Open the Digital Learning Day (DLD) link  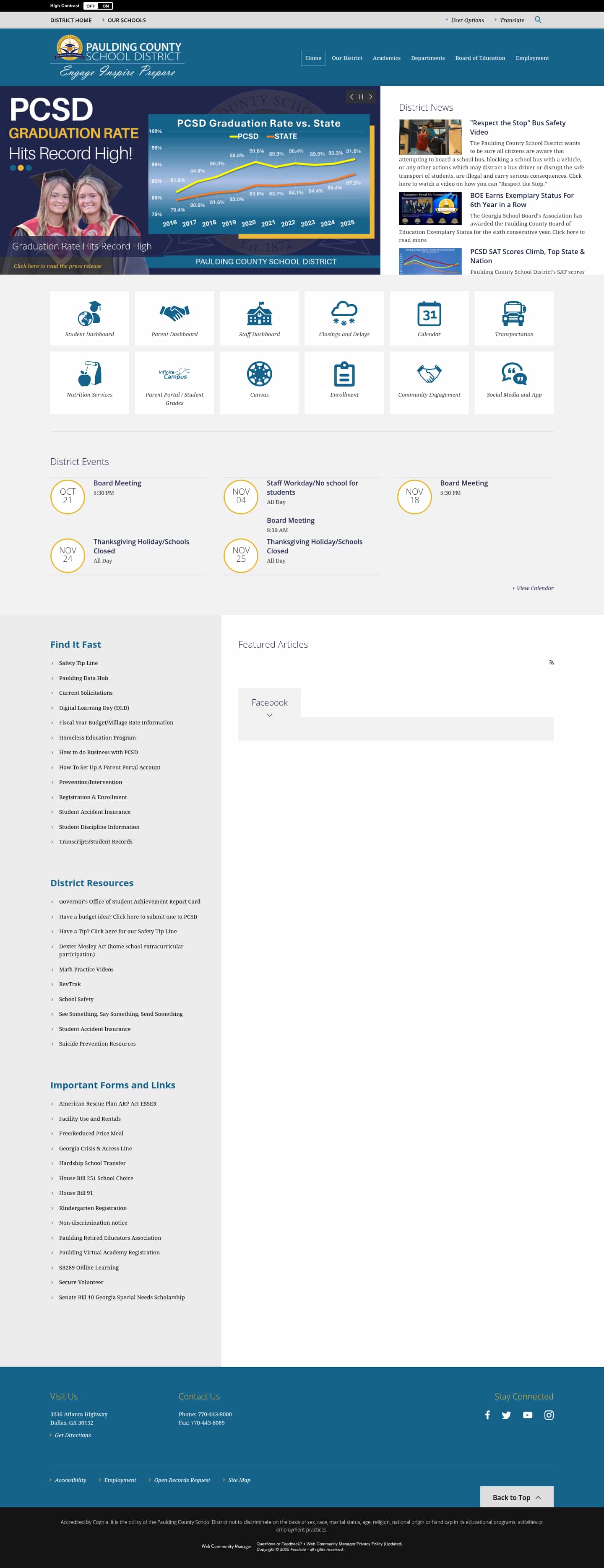pos(94,707)
